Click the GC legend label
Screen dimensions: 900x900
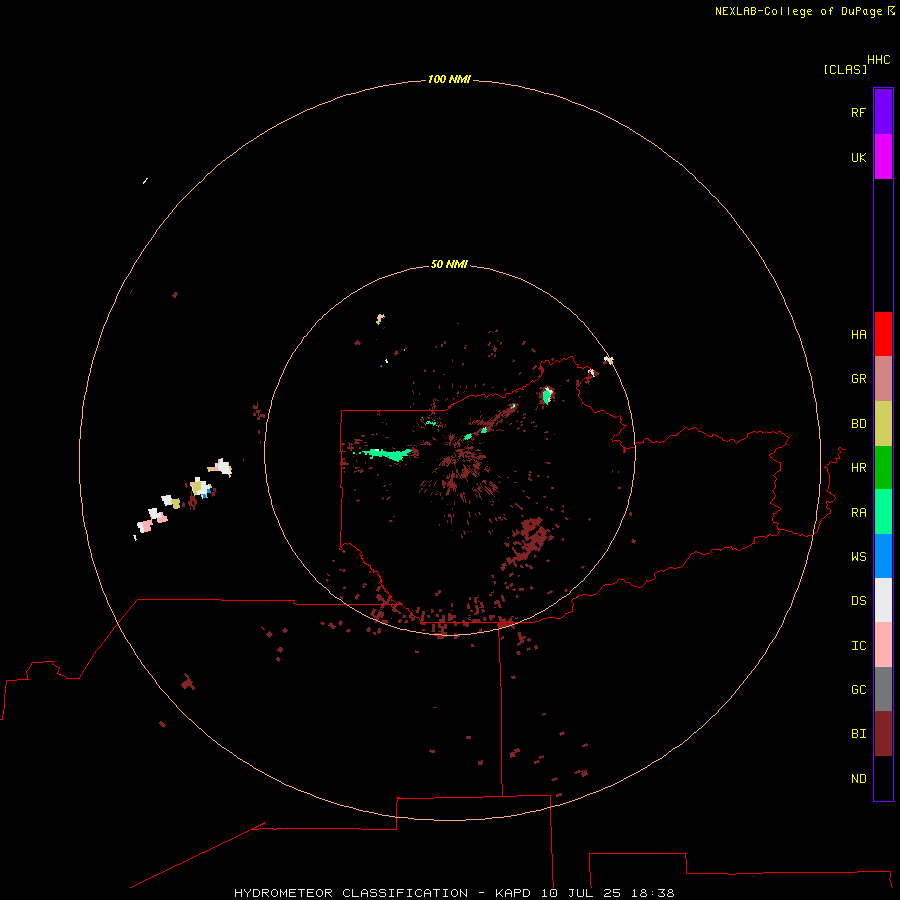[858, 689]
